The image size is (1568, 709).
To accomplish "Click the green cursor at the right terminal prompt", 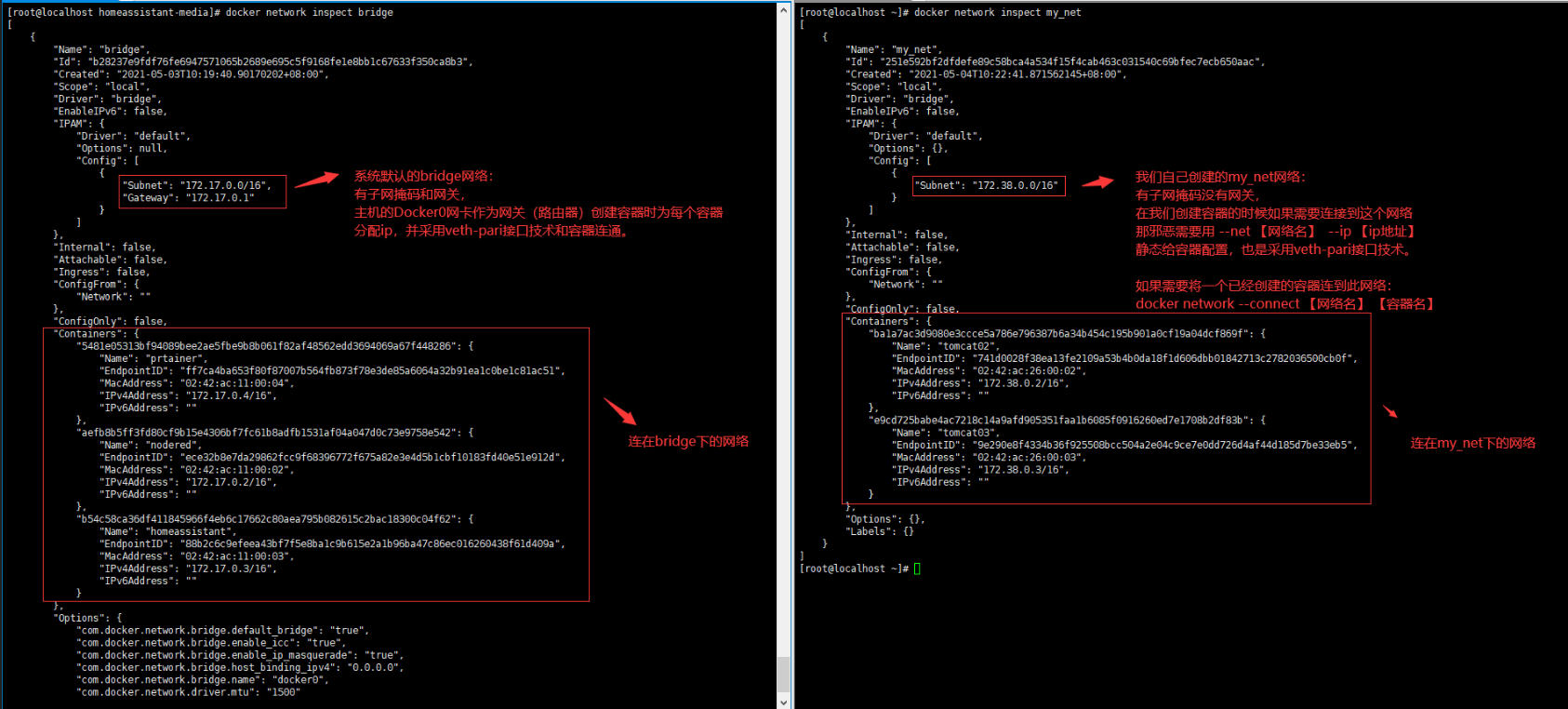I will 917,569.
